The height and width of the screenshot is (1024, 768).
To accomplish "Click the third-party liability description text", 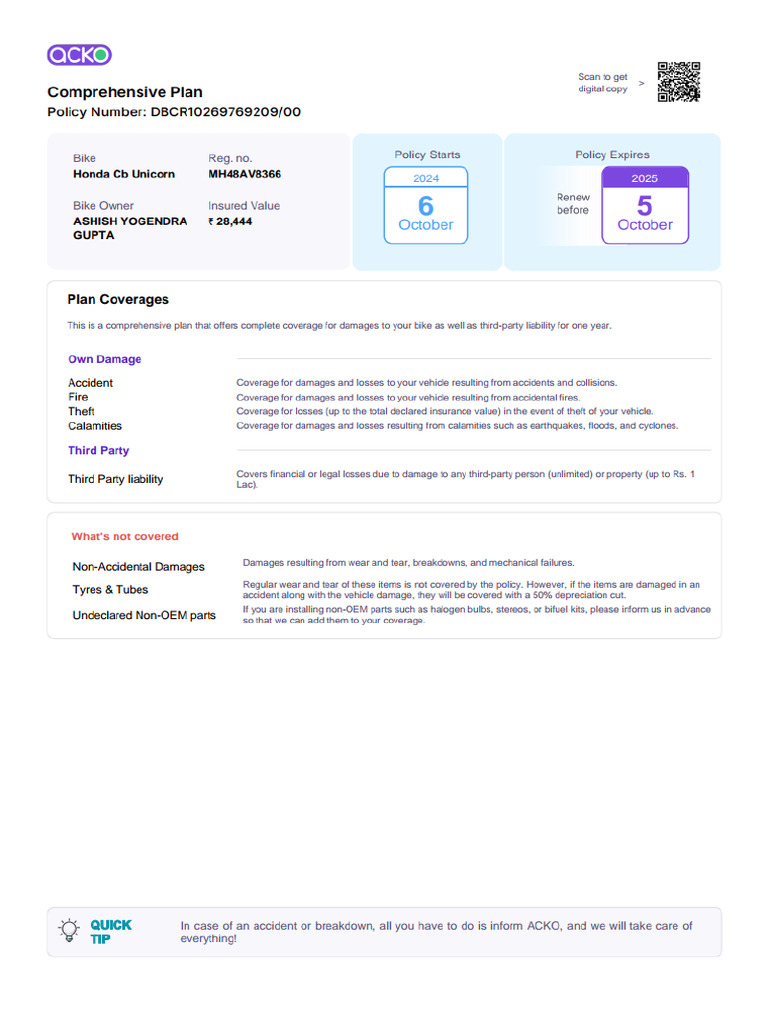I will pos(465,479).
